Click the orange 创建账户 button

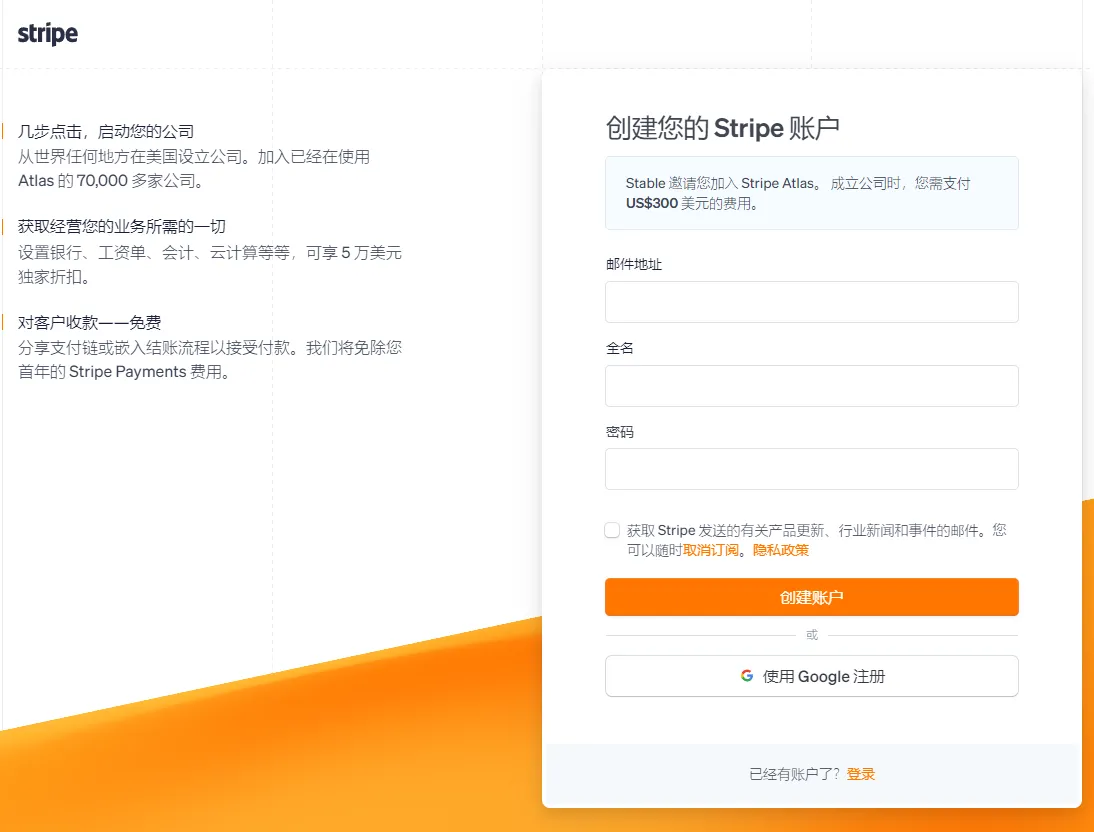pos(811,597)
